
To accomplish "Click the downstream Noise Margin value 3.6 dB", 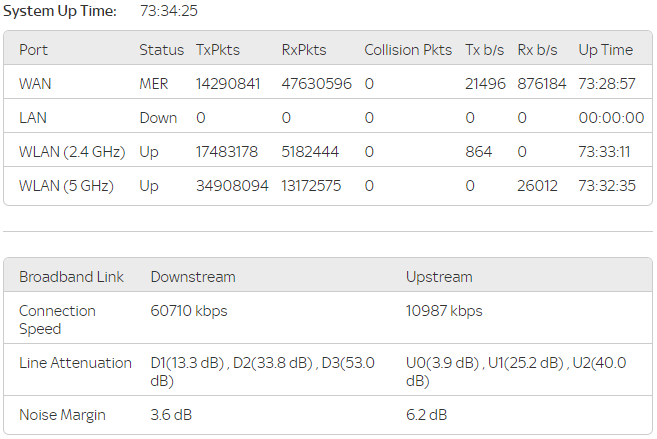I will [169, 415].
